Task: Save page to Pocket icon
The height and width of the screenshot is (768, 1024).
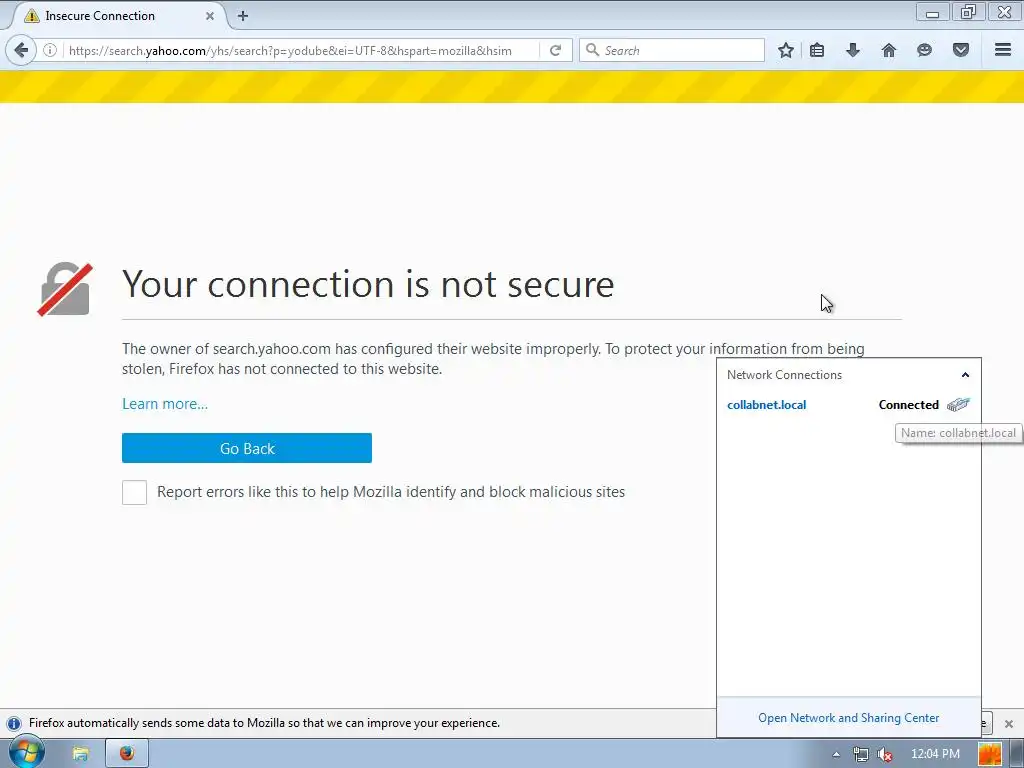Action: click(960, 50)
